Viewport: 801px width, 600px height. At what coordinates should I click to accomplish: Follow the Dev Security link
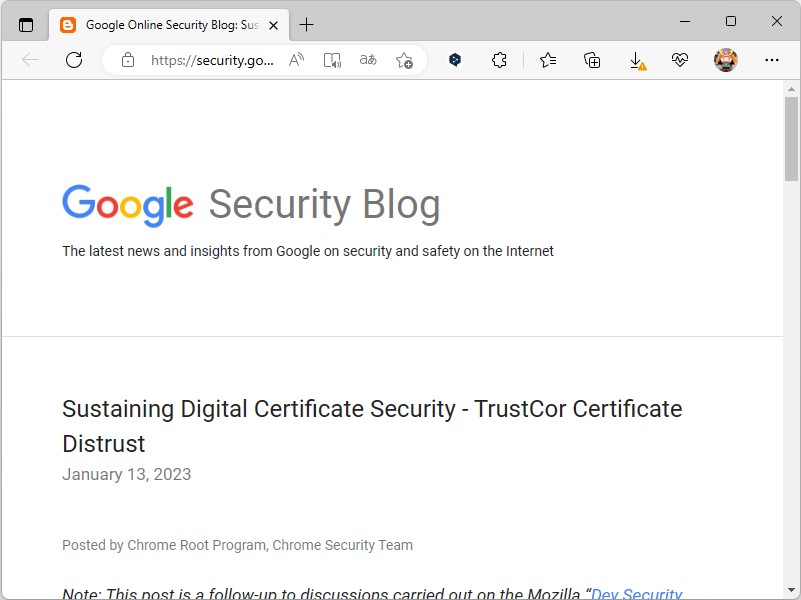[636, 593]
